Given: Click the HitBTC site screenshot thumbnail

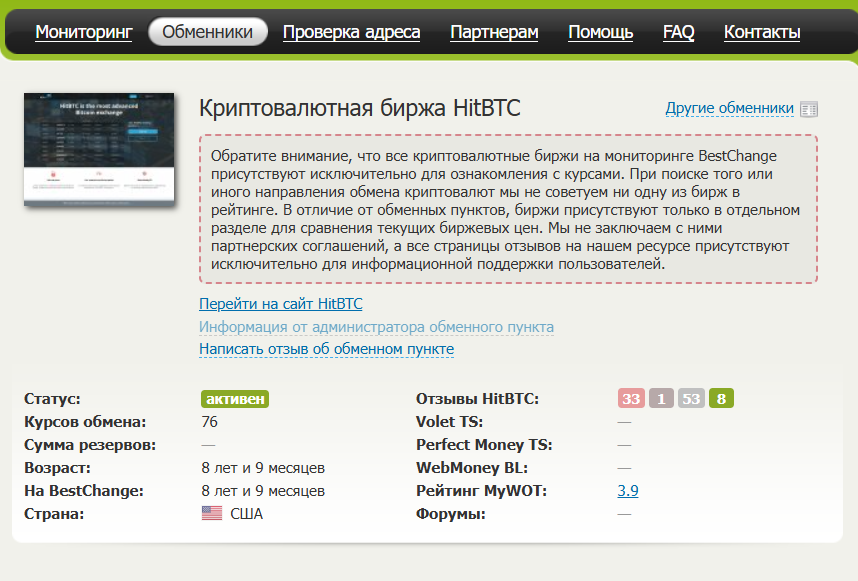Looking at the screenshot, I should pos(99,149).
